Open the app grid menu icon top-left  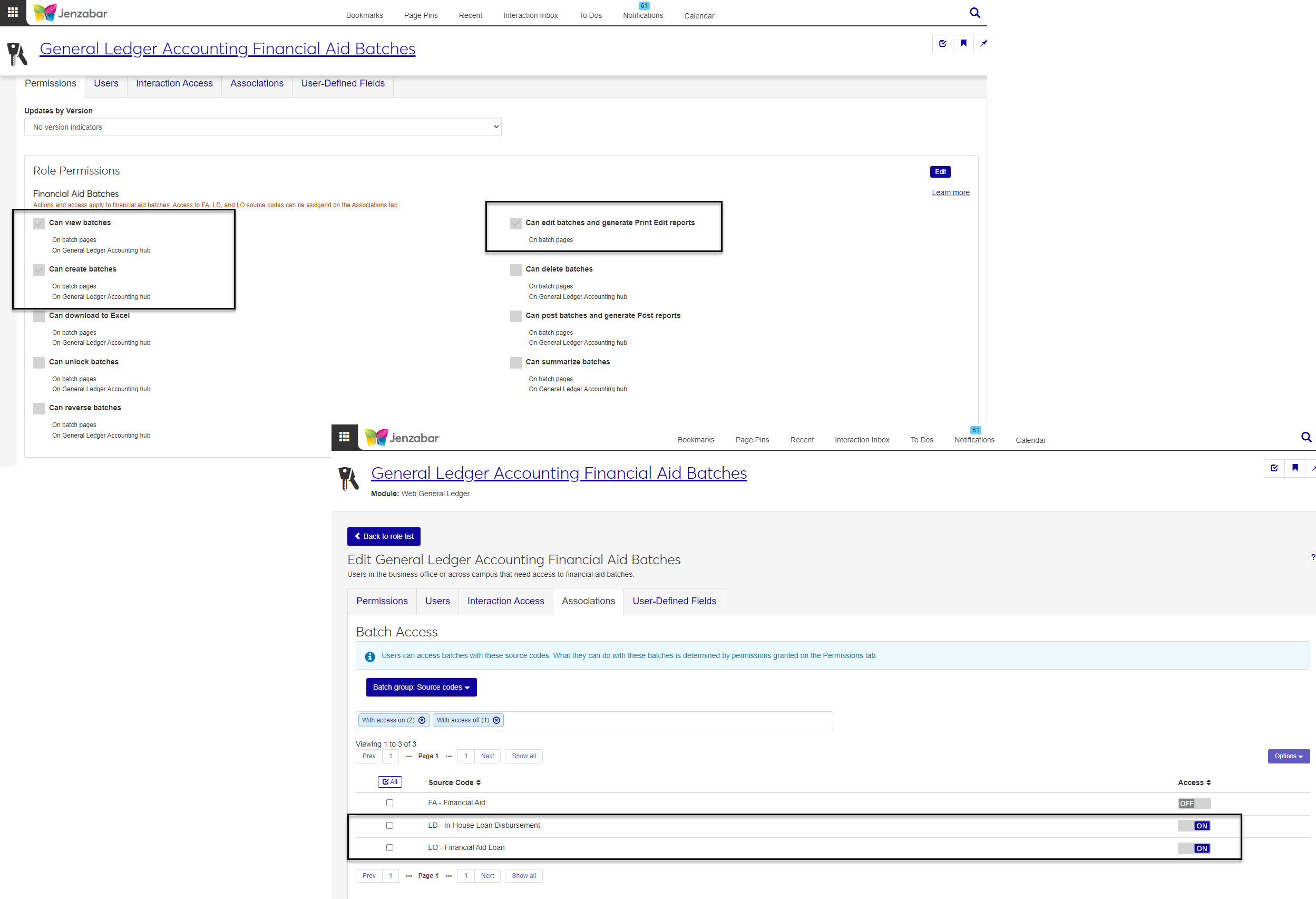(13, 13)
